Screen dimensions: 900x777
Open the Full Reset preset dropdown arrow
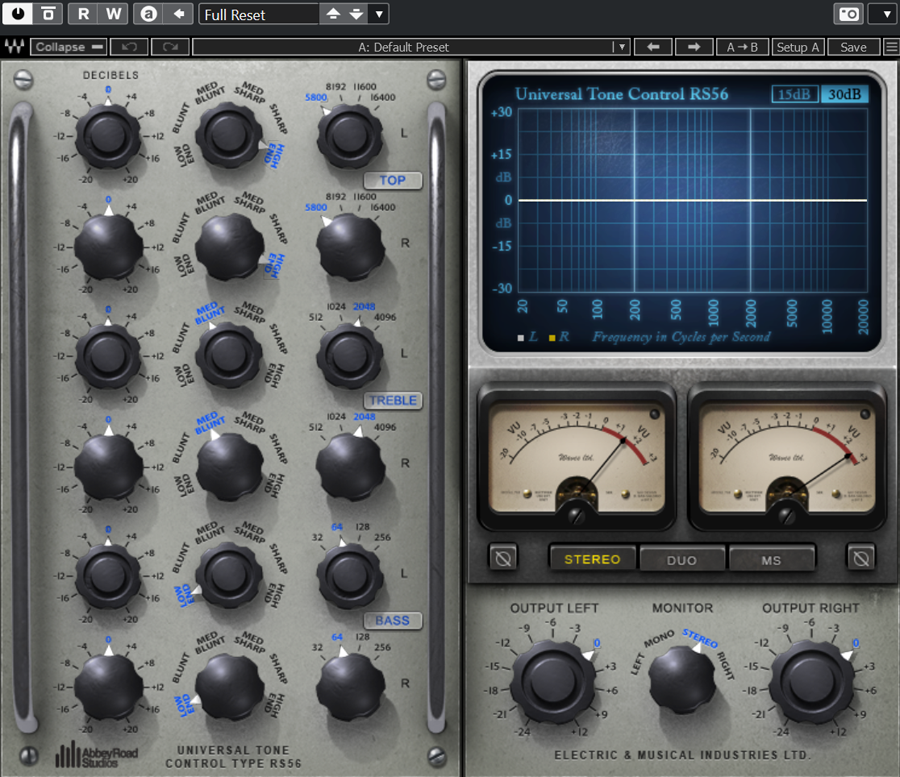(379, 14)
